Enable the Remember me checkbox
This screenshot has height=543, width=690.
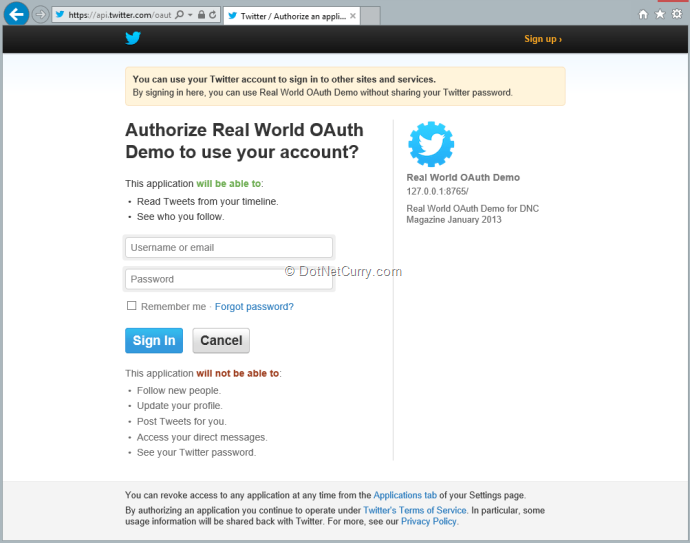point(131,305)
